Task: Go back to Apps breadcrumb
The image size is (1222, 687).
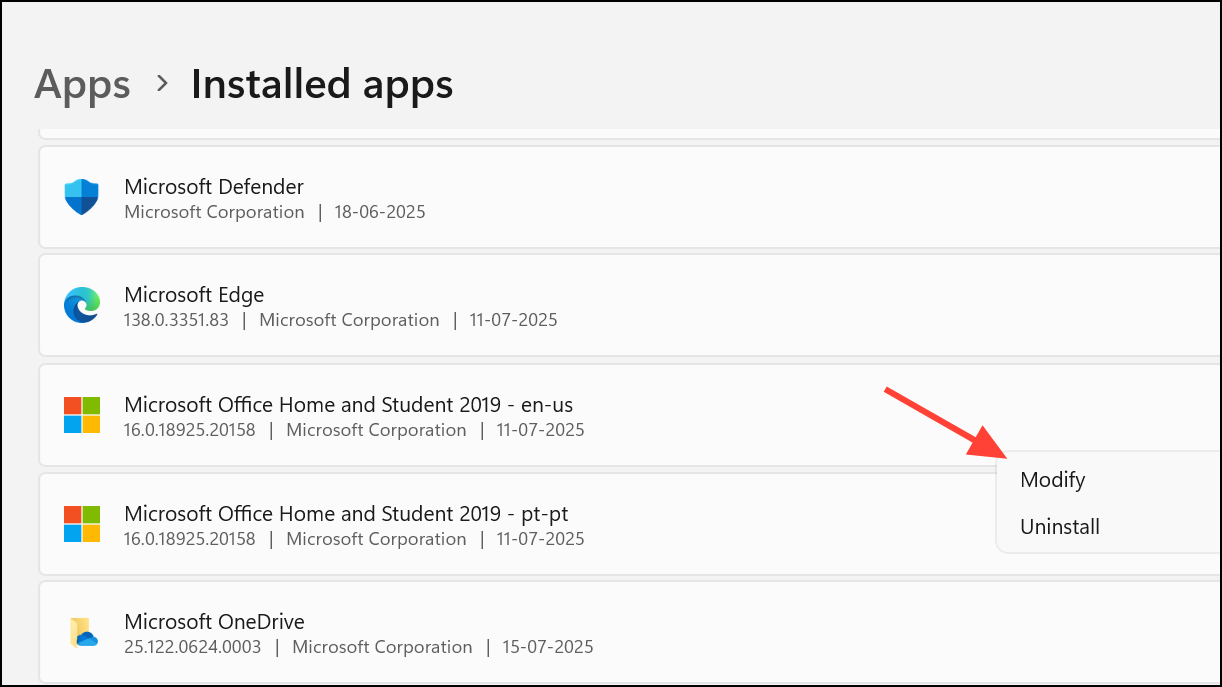Action: tap(82, 85)
